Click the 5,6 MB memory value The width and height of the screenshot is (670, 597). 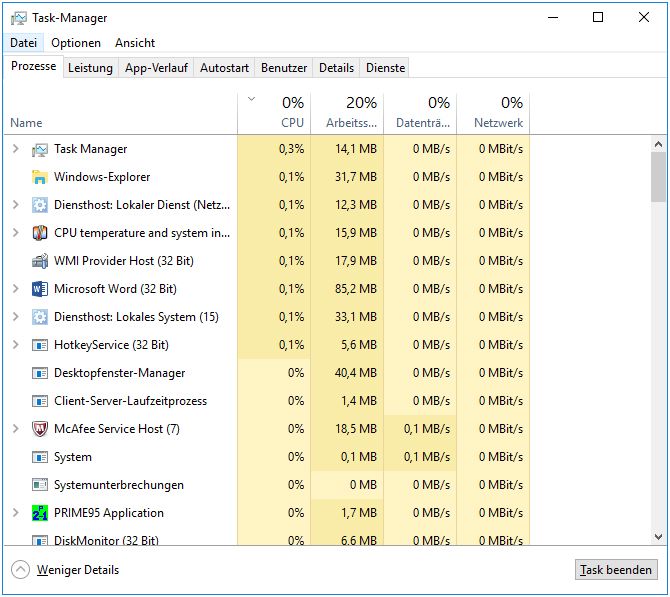point(359,345)
